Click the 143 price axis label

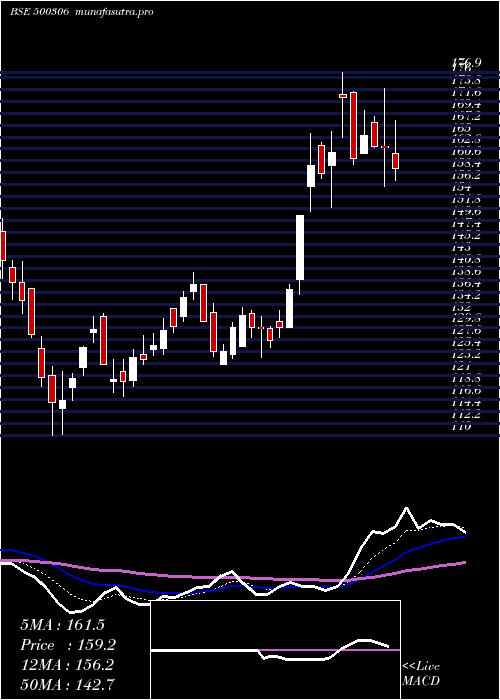click(x=462, y=248)
